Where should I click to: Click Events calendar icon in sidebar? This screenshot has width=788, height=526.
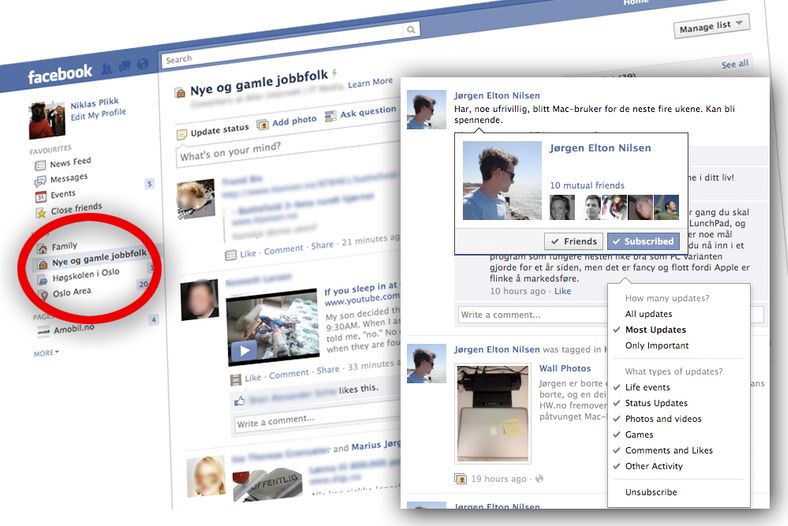[40, 196]
